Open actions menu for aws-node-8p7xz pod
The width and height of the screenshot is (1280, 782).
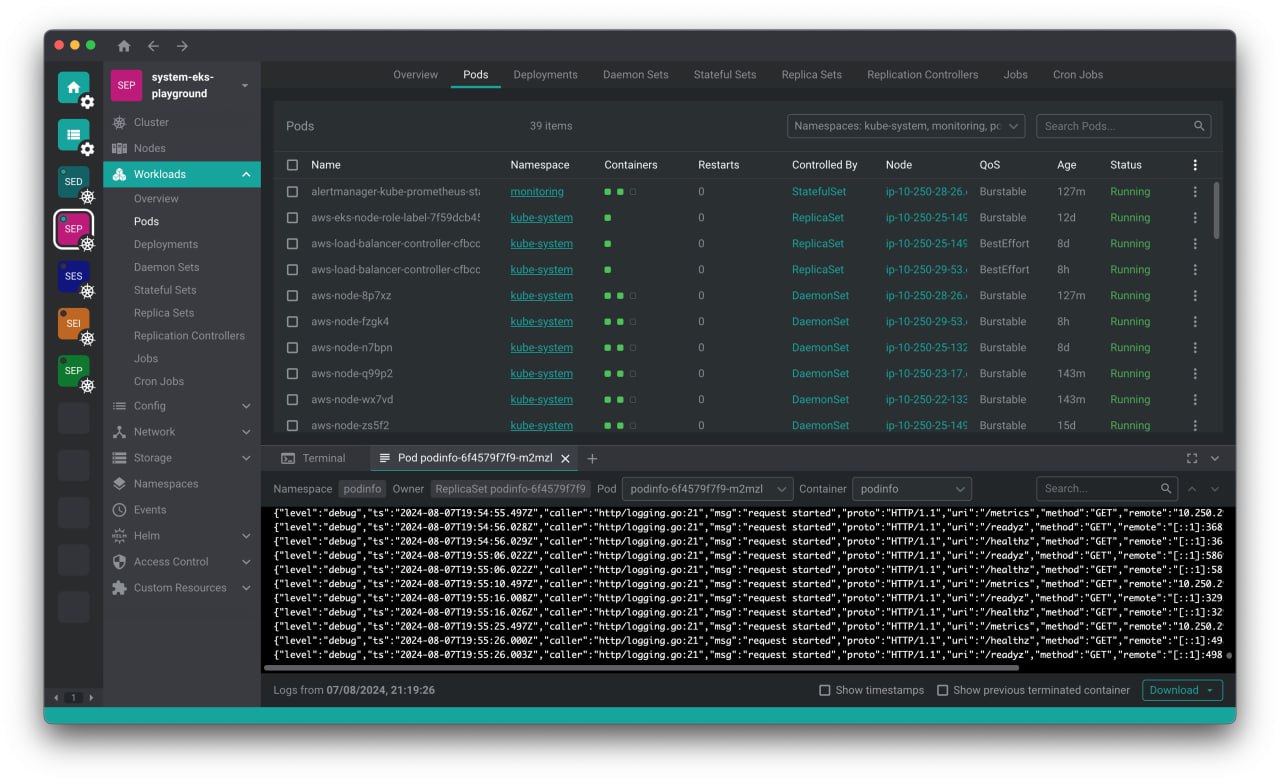click(x=1194, y=296)
